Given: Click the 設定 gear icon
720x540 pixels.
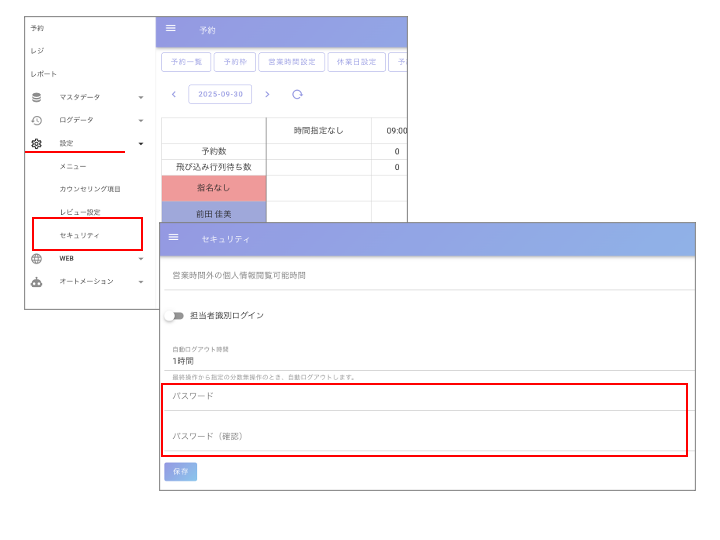Looking at the screenshot, I should [x=37, y=144].
